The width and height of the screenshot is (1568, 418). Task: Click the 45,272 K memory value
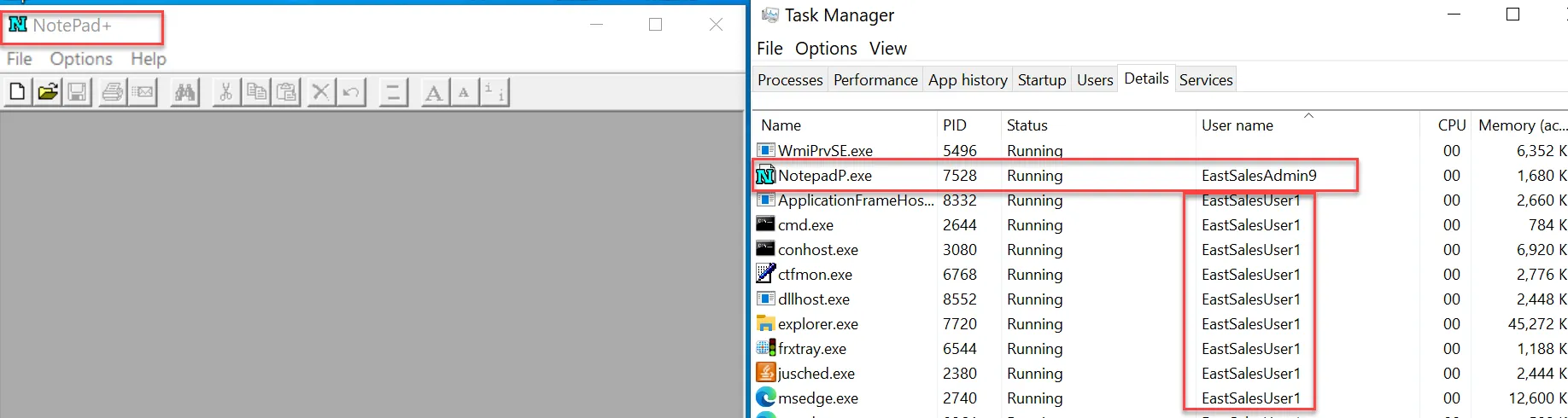point(1536,323)
